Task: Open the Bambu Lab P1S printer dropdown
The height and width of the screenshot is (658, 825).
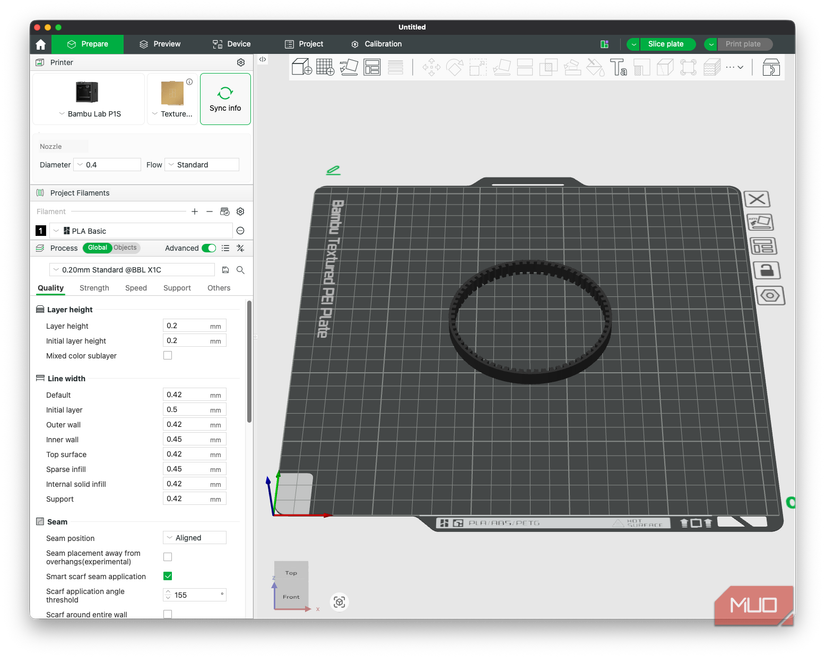Action: pos(89,114)
